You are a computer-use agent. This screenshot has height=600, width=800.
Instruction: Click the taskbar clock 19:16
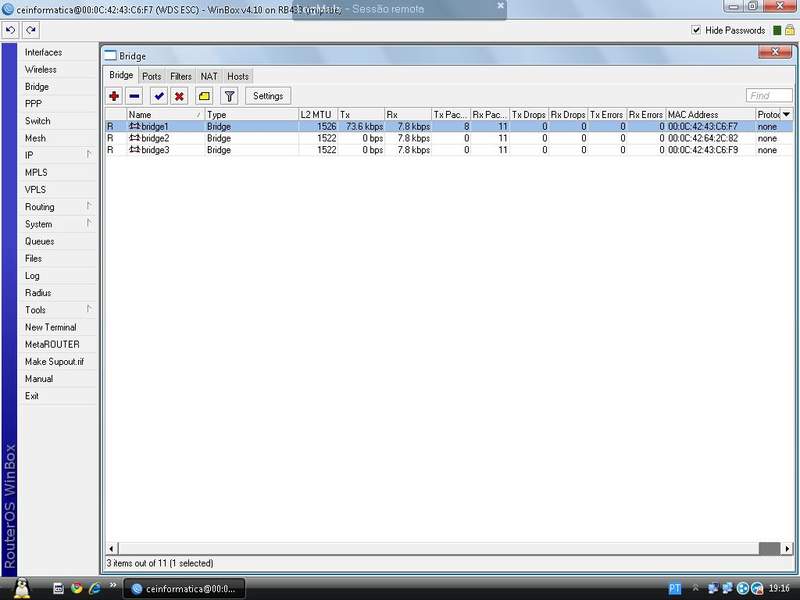click(x=779, y=588)
